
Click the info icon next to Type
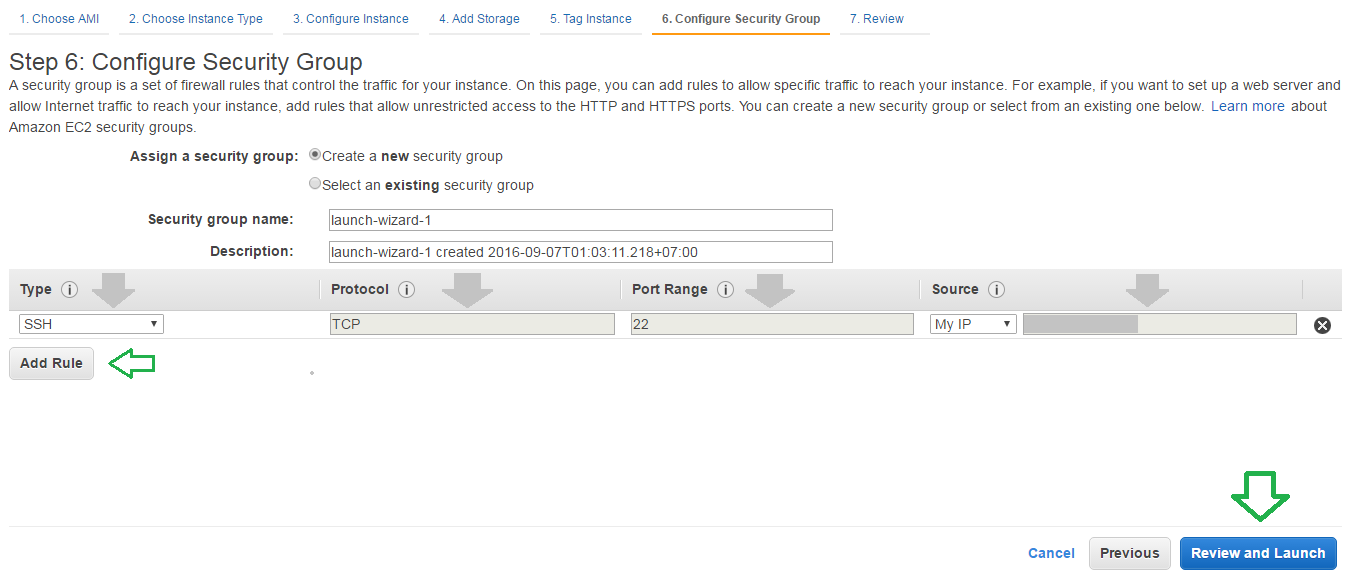[69, 290]
